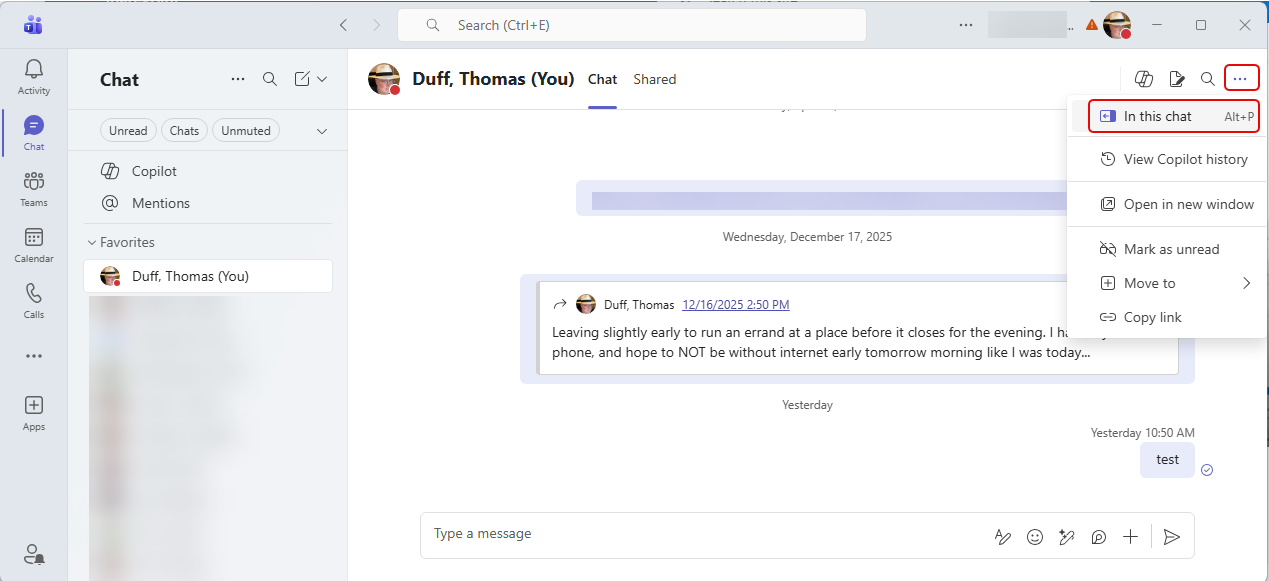Click the send message arrow

(1172, 537)
